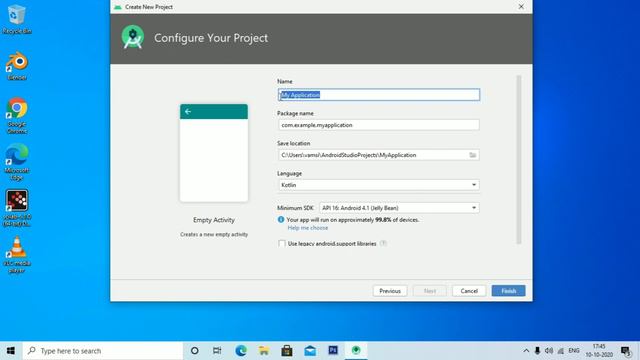Click the ENG language indicator
The image size is (640, 360).
tap(574, 351)
